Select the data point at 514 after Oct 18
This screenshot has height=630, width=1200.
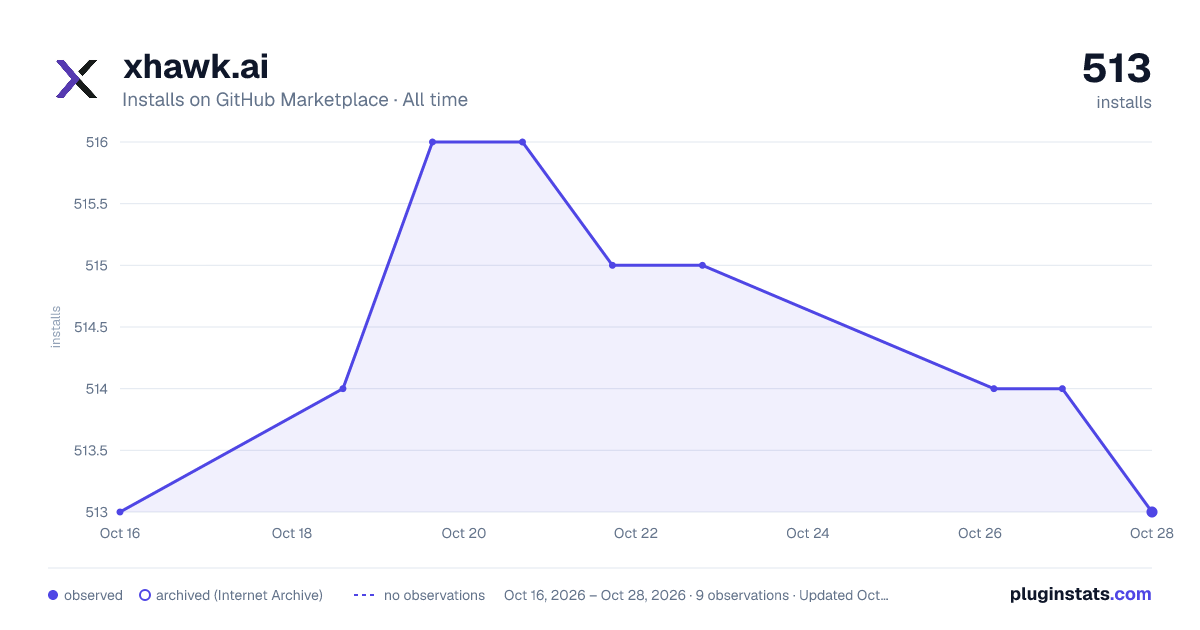(343, 388)
